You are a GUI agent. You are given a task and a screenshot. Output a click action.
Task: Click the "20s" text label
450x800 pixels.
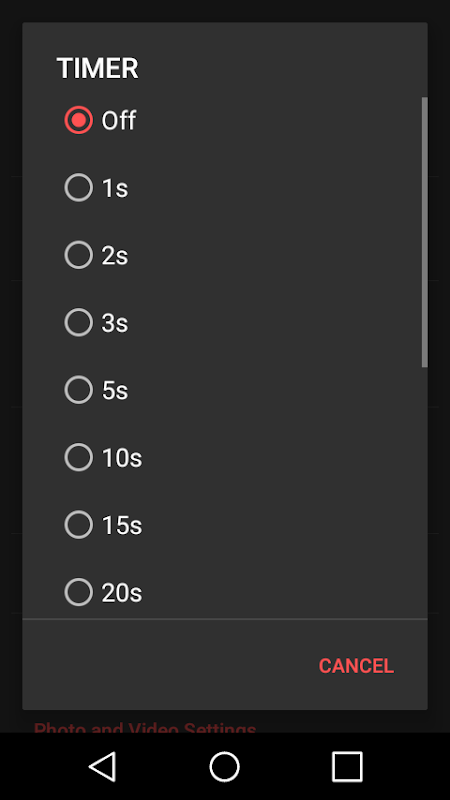(122, 592)
